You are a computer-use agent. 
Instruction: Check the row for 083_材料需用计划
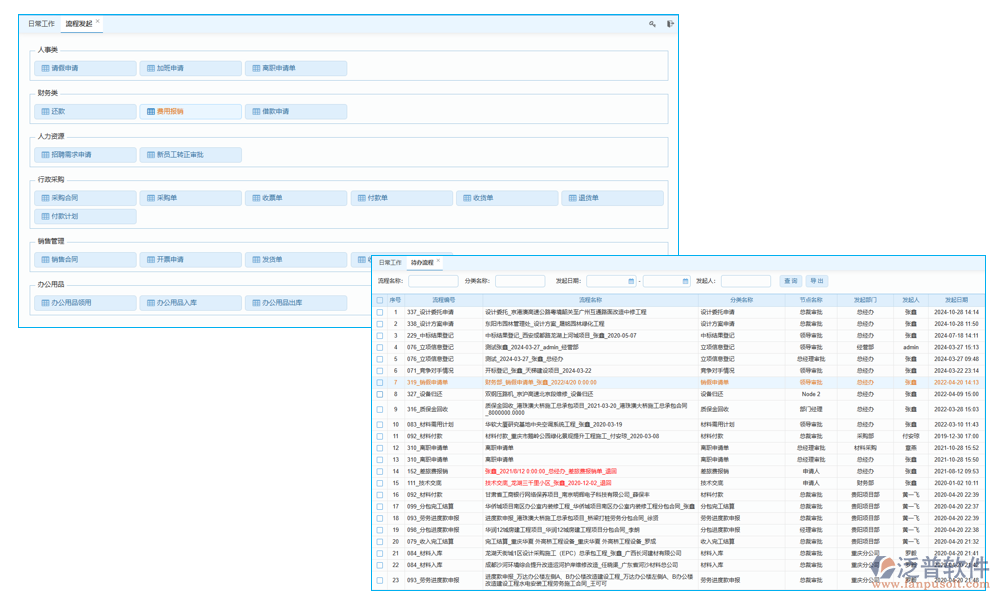pyautogui.click(x=380, y=425)
